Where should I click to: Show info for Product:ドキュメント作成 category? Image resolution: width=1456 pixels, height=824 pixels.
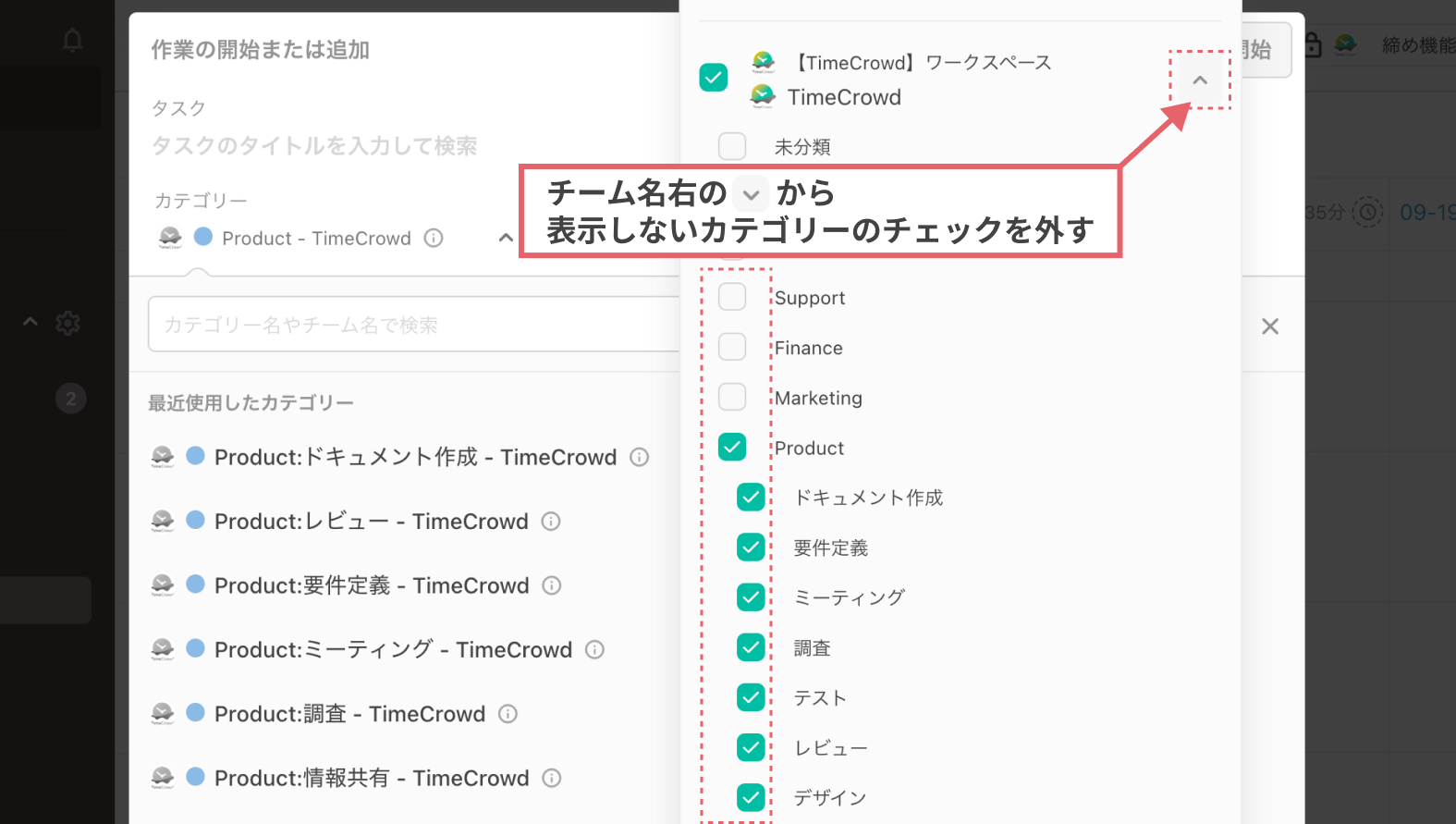[x=640, y=457]
